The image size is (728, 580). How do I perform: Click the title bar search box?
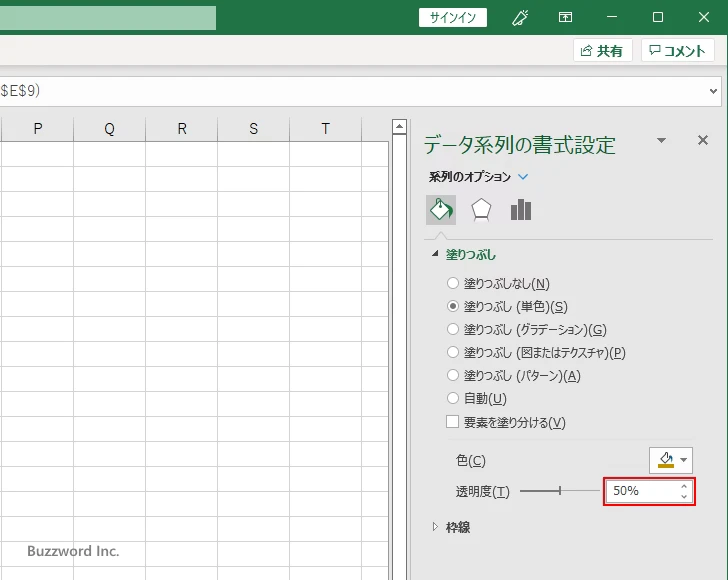(108, 18)
